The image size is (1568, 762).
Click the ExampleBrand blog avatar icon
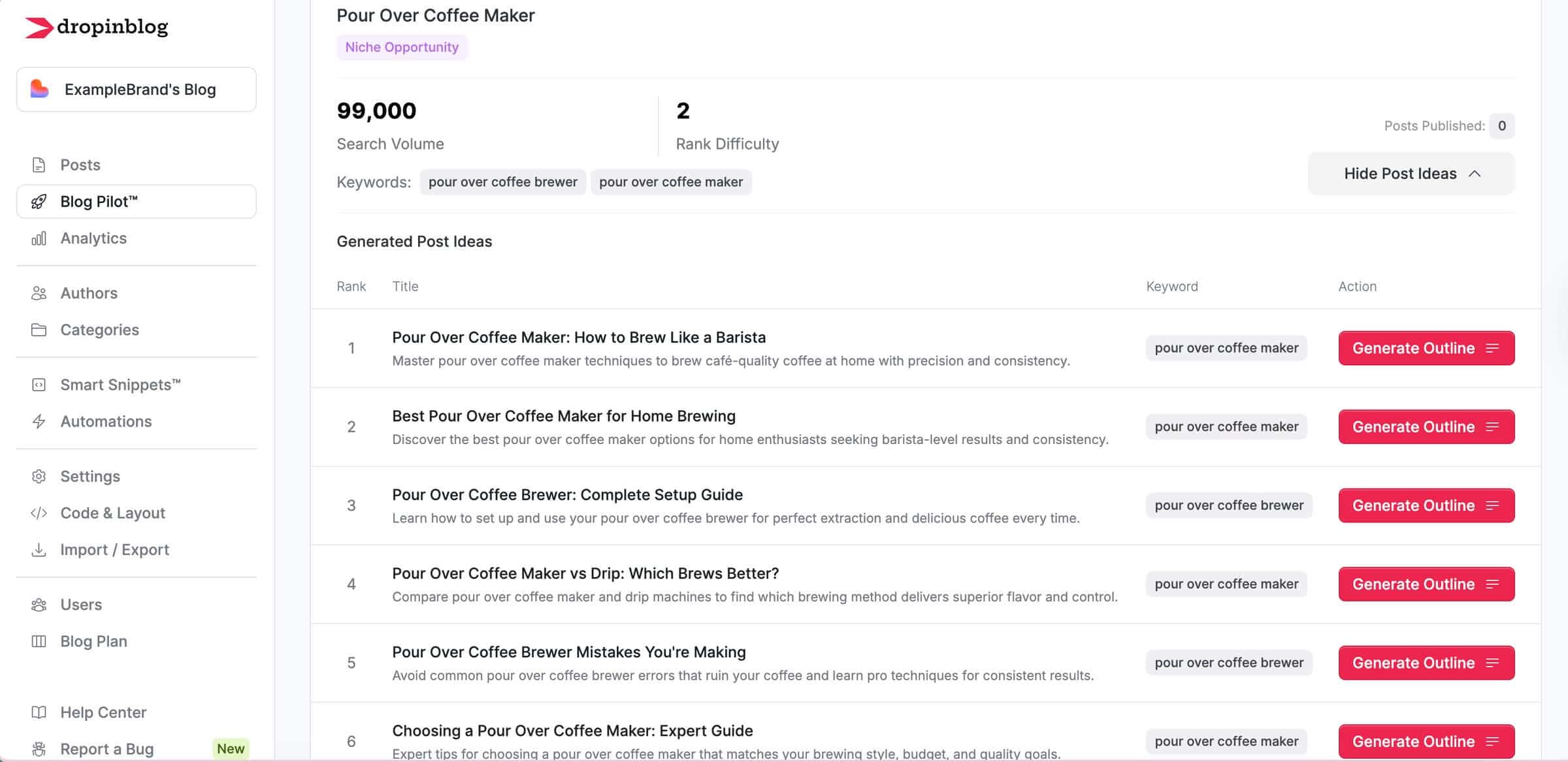point(39,89)
